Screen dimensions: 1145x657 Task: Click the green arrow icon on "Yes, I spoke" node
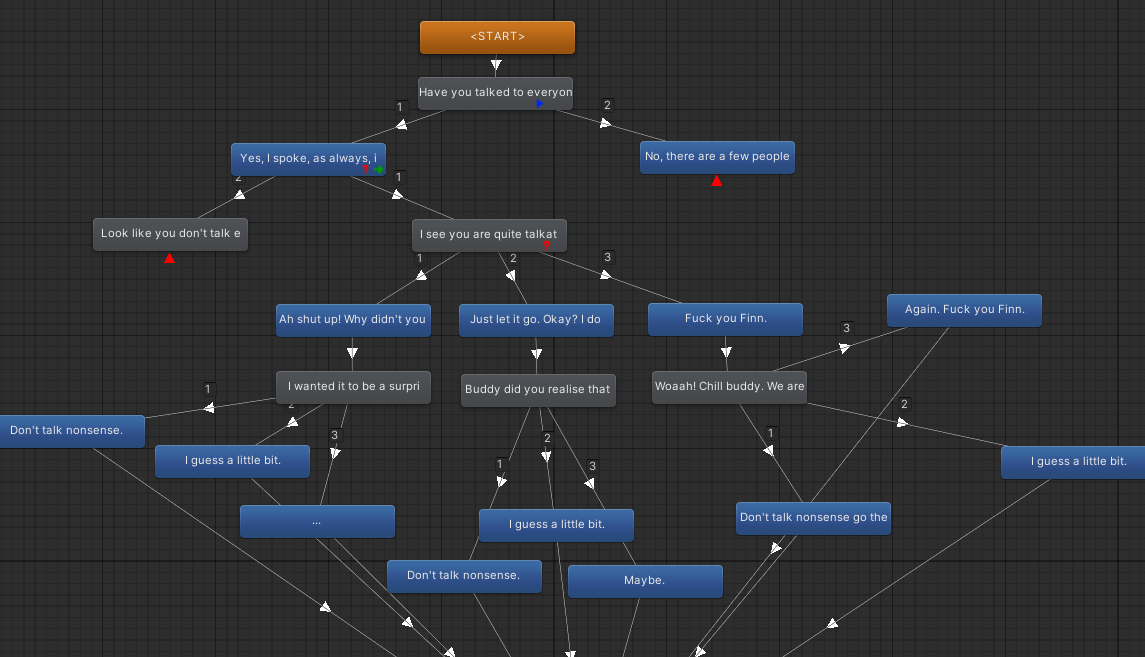pyautogui.click(x=379, y=170)
